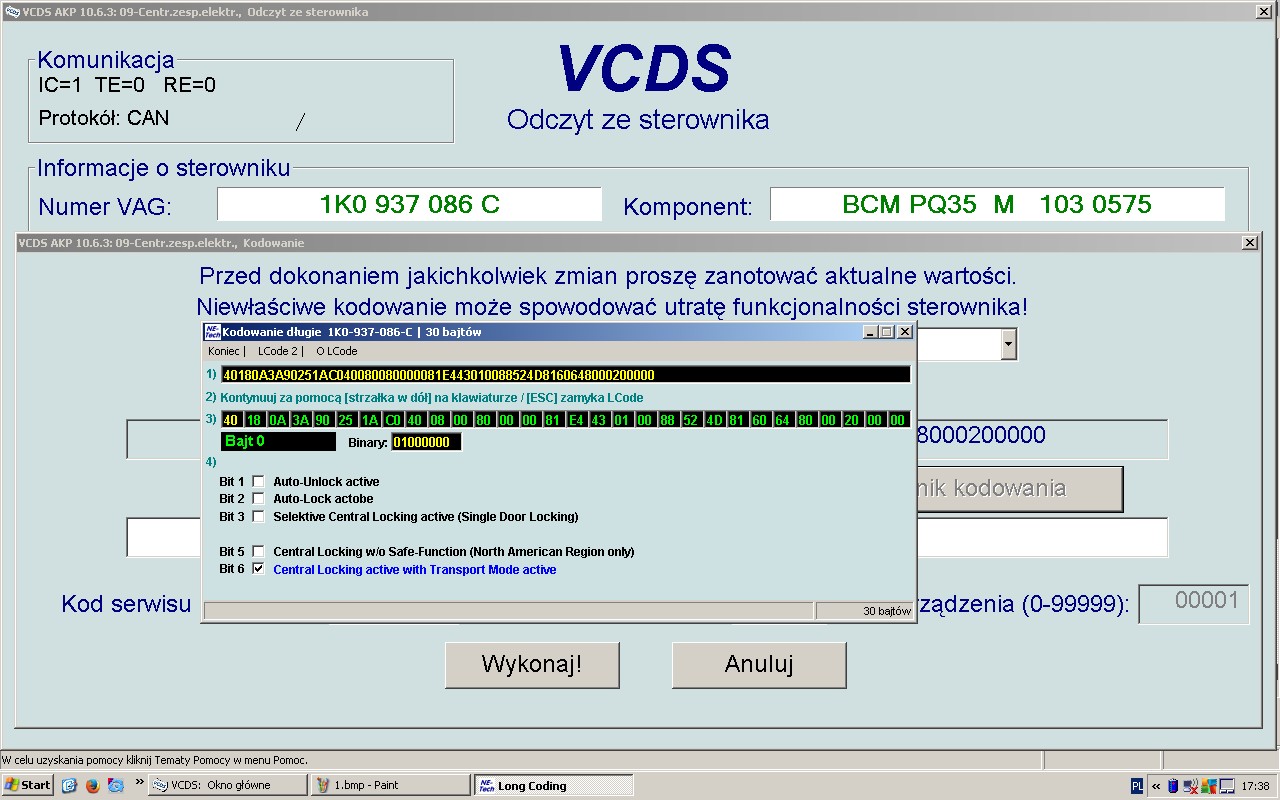Click the '30 bajtów' status bar panel
Viewport: 1280px width, 800px height.
tap(864, 611)
